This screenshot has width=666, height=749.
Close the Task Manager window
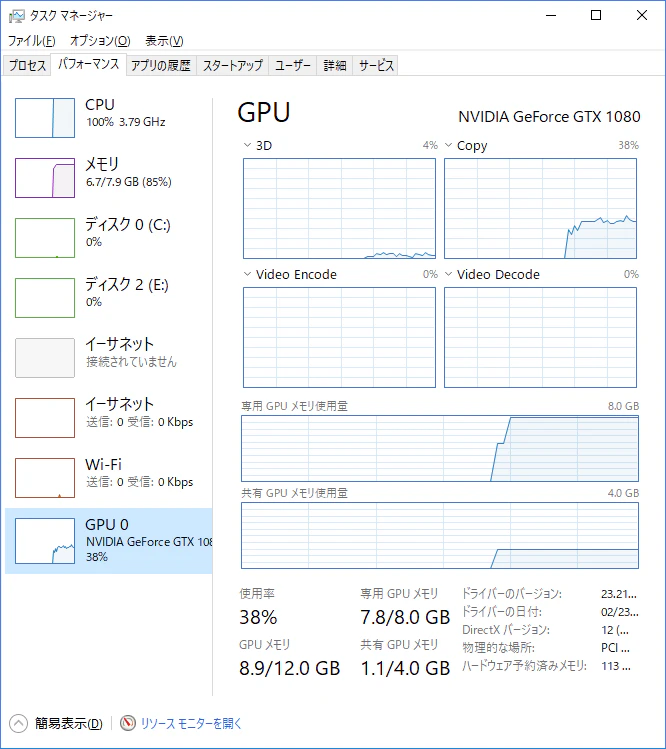tap(642, 15)
